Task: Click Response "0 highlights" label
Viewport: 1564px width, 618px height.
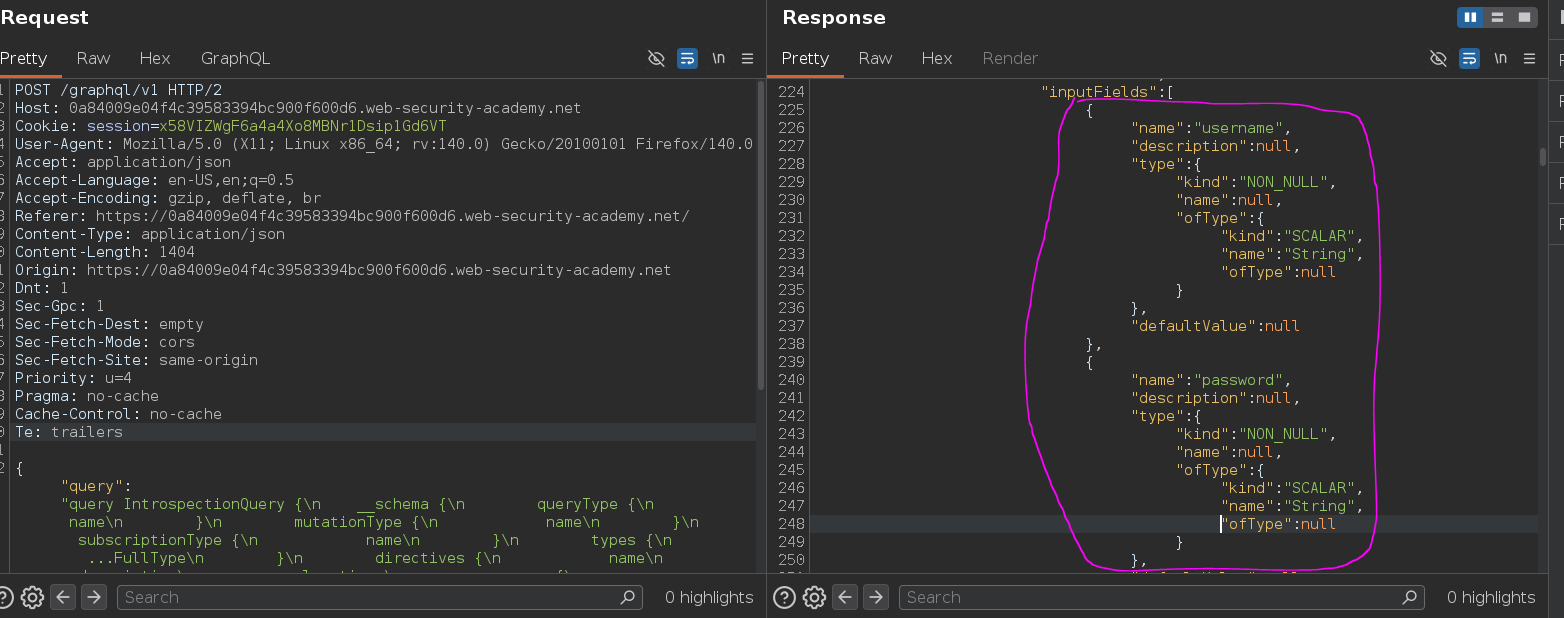Action: tap(1491, 597)
